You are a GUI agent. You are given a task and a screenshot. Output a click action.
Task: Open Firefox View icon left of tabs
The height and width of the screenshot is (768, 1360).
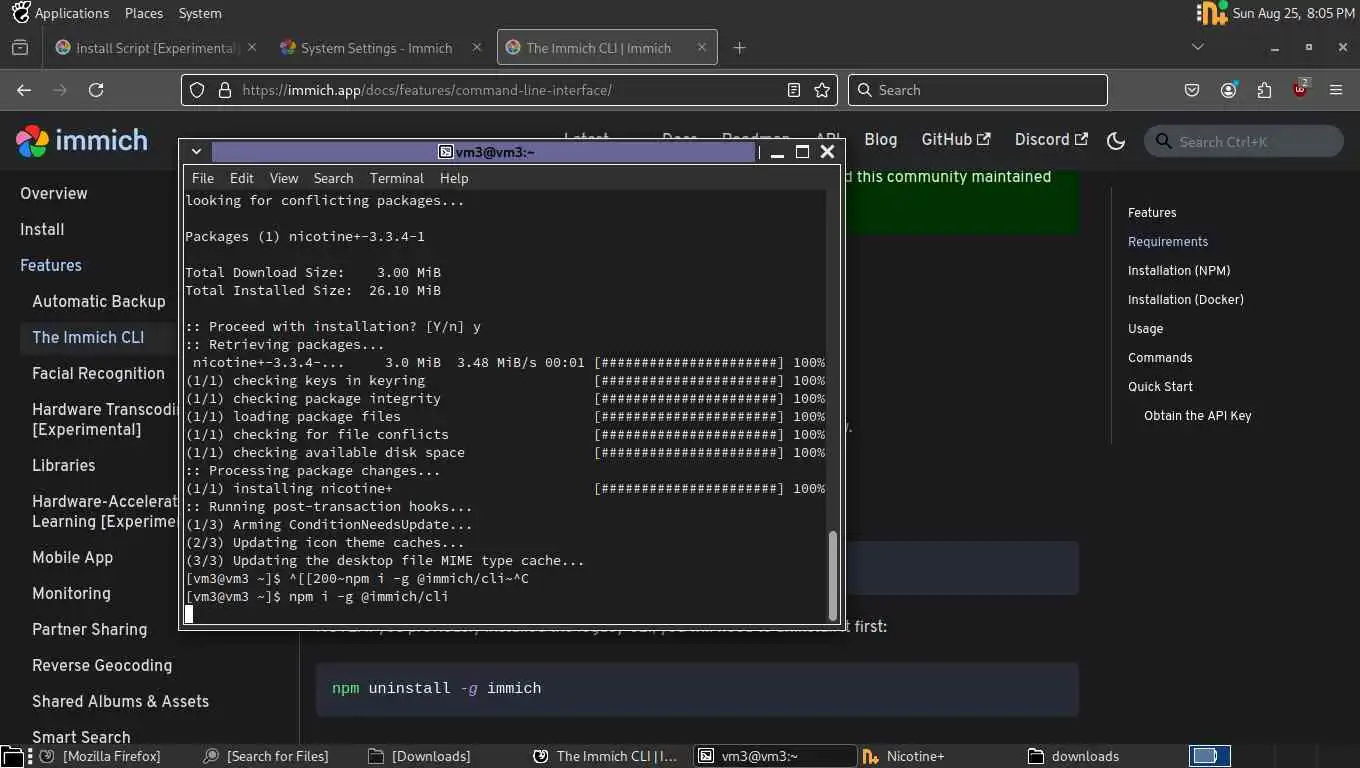[x=20, y=47]
